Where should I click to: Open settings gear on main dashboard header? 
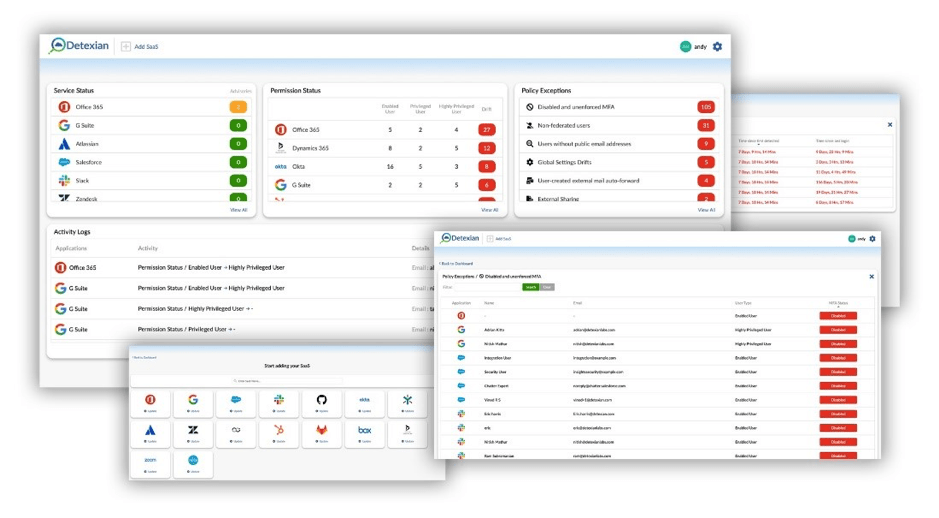point(717,46)
